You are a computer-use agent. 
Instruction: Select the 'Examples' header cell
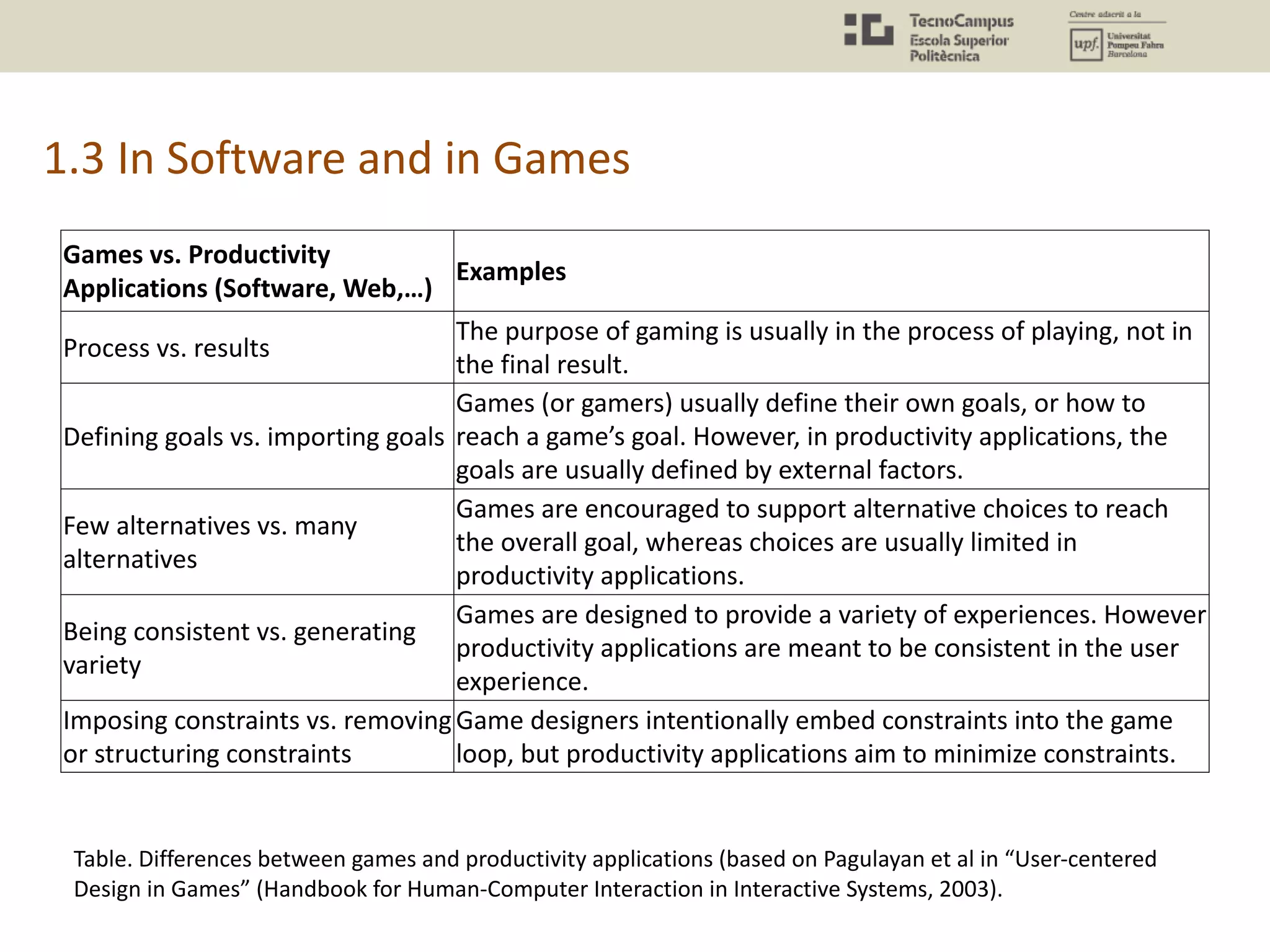click(831, 271)
